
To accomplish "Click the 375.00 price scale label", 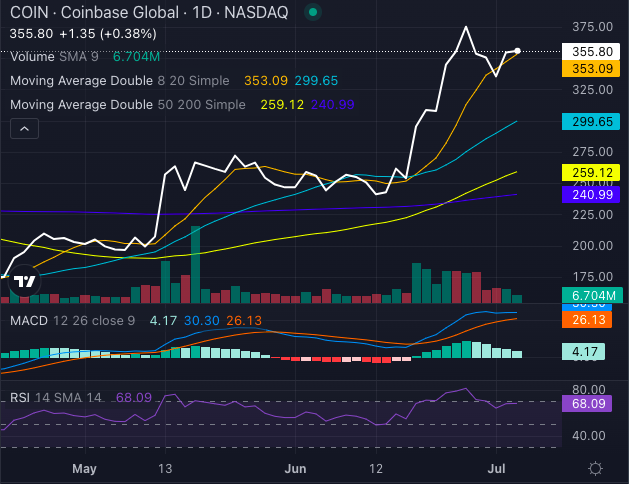I will click(x=592, y=27).
